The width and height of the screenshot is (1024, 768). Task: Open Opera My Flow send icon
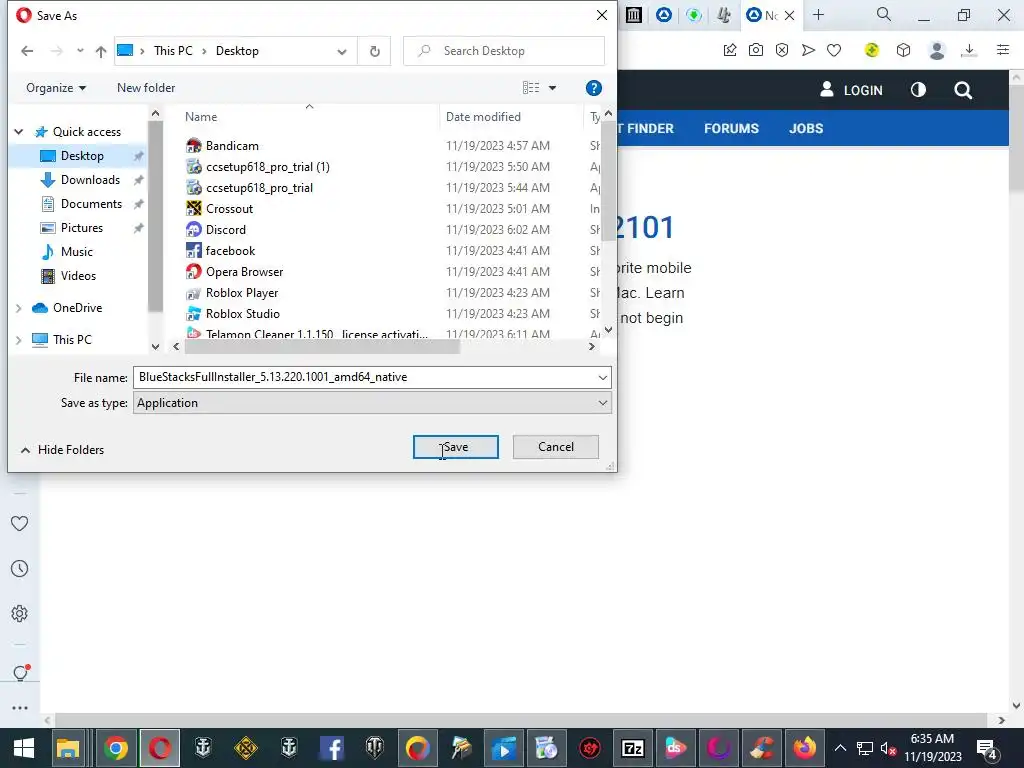click(x=808, y=50)
